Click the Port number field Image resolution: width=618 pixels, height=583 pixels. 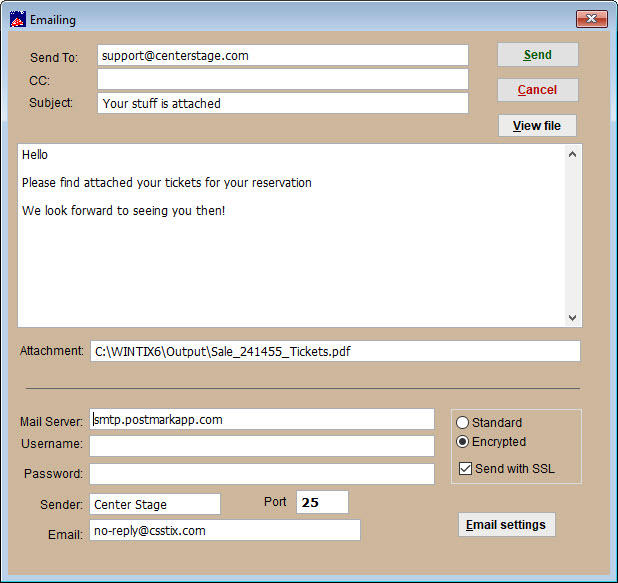coord(322,502)
